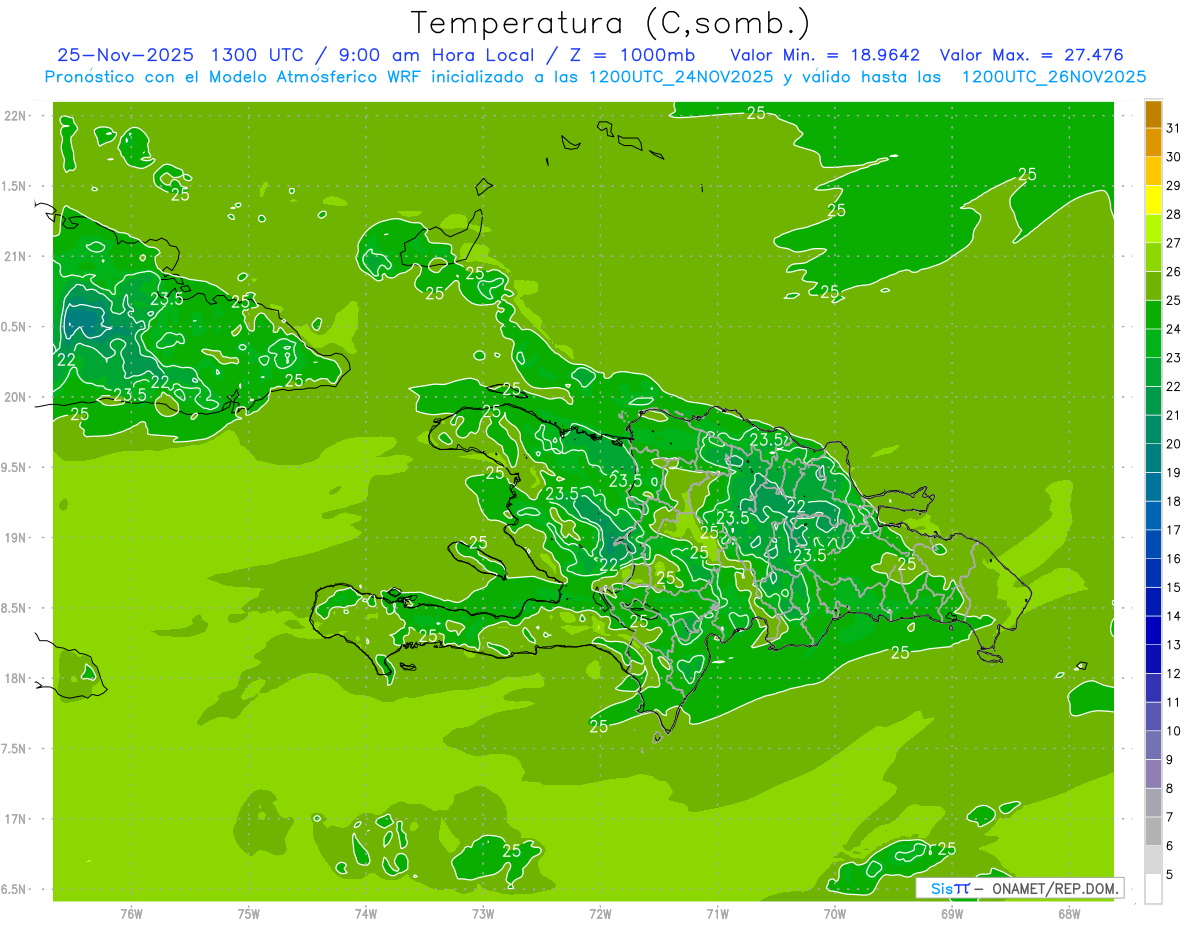Click the '20N' latitude axis label
Screen dimensions: 1200x927
coord(16,397)
